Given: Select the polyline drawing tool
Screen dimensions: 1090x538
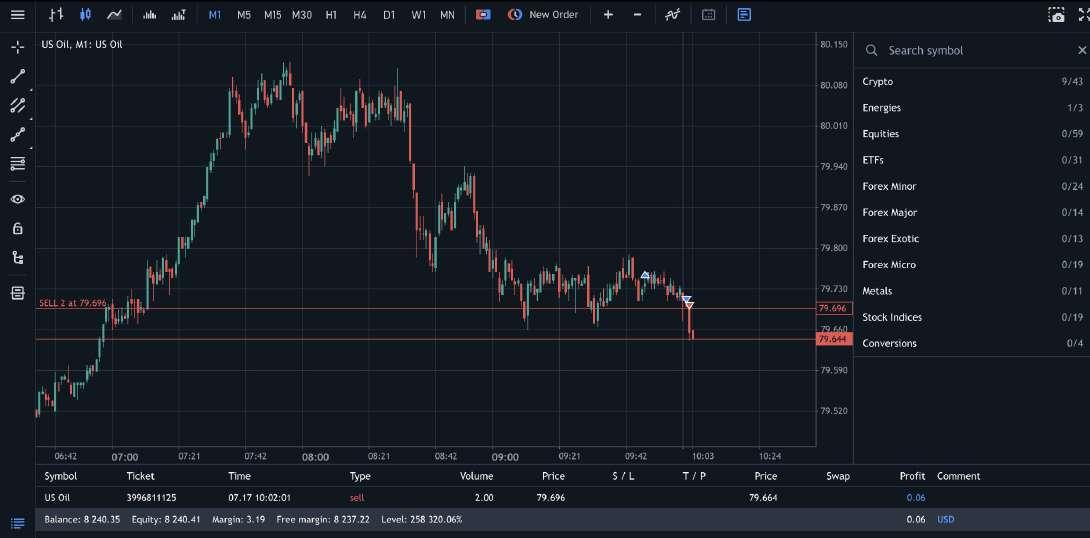Looking at the screenshot, I should pyautogui.click(x=18, y=135).
